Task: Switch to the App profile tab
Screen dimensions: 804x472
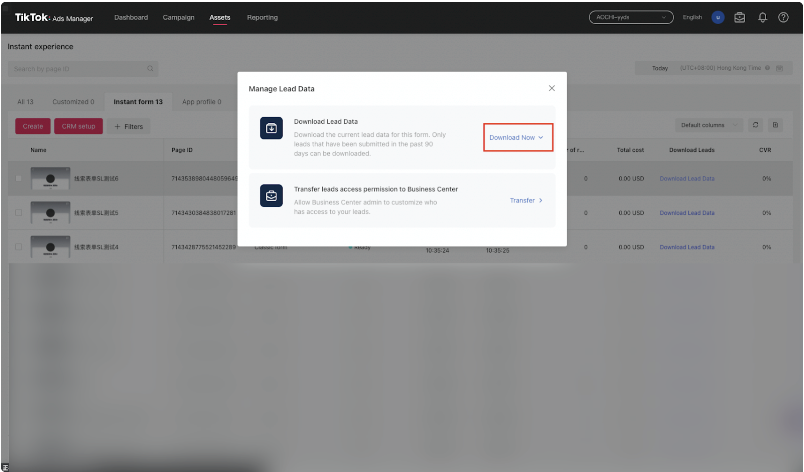Action: [x=200, y=101]
